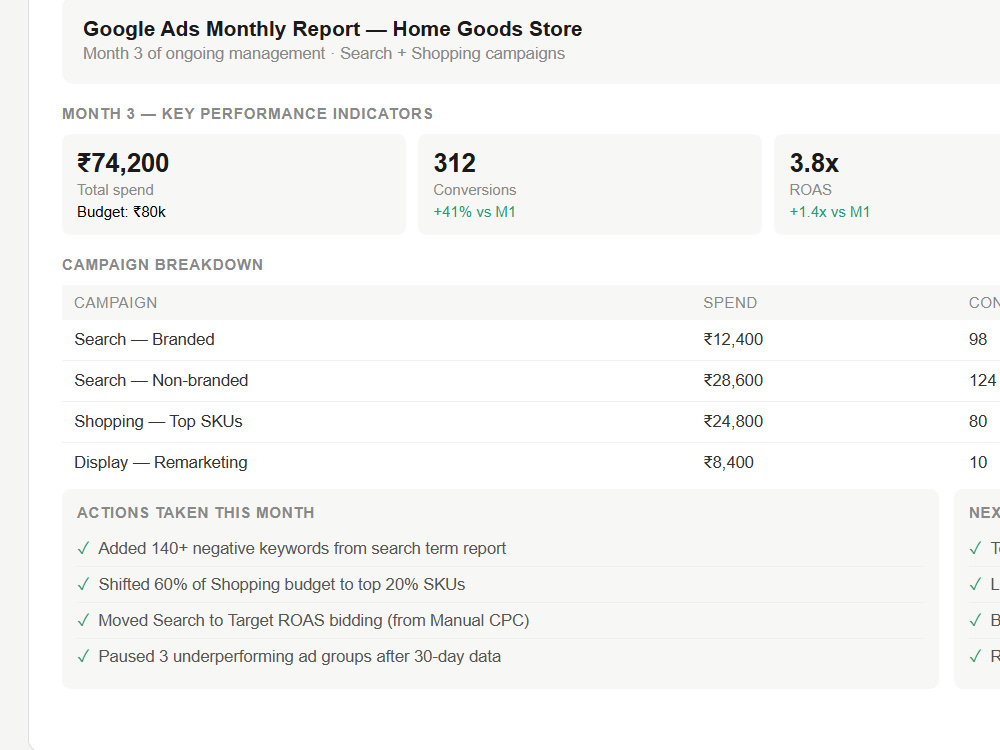Click the 3.8x ROAS KPI card
This screenshot has height=750, width=1000.
[x=887, y=184]
